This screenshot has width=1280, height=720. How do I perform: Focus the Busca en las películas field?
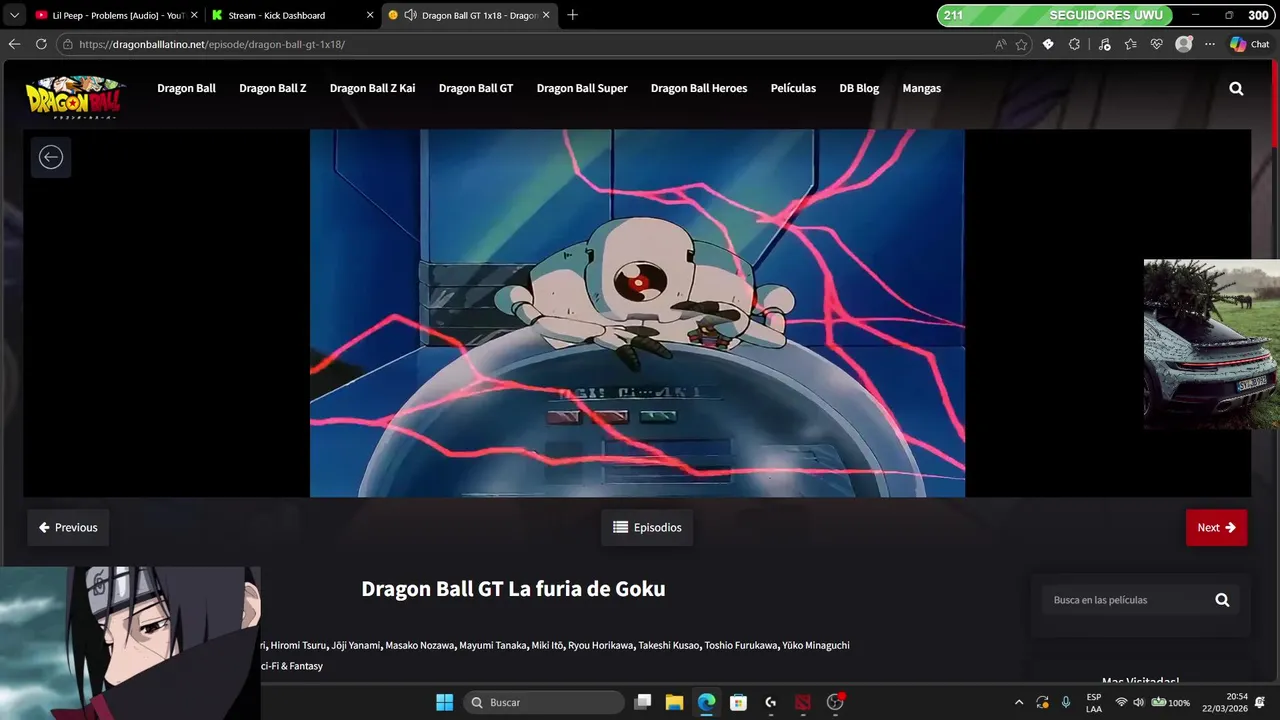click(1126, 600)
